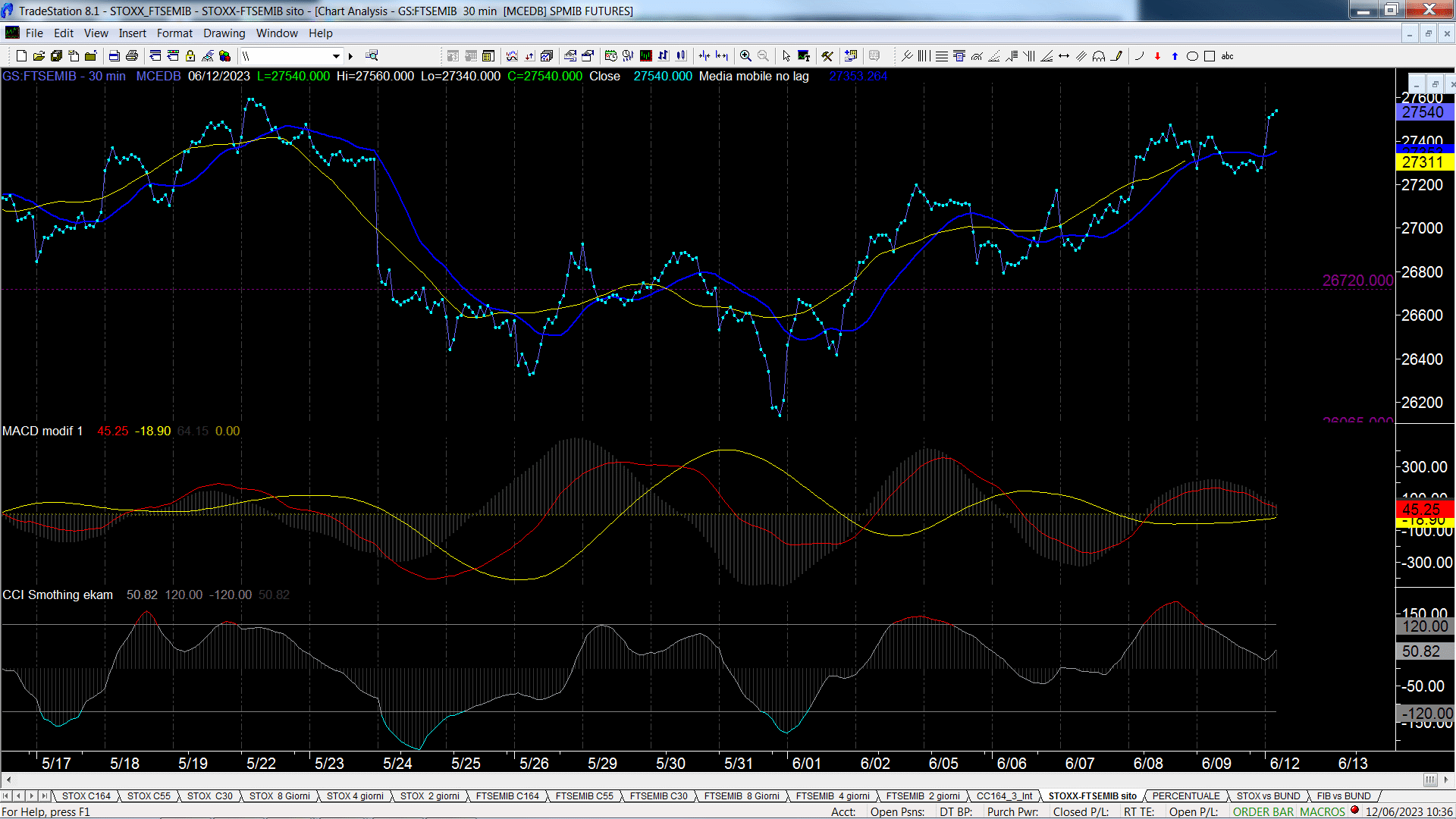Click the MACD modif 1 indicator label
Screen dimensions: 1456x819
pos(42,431)
